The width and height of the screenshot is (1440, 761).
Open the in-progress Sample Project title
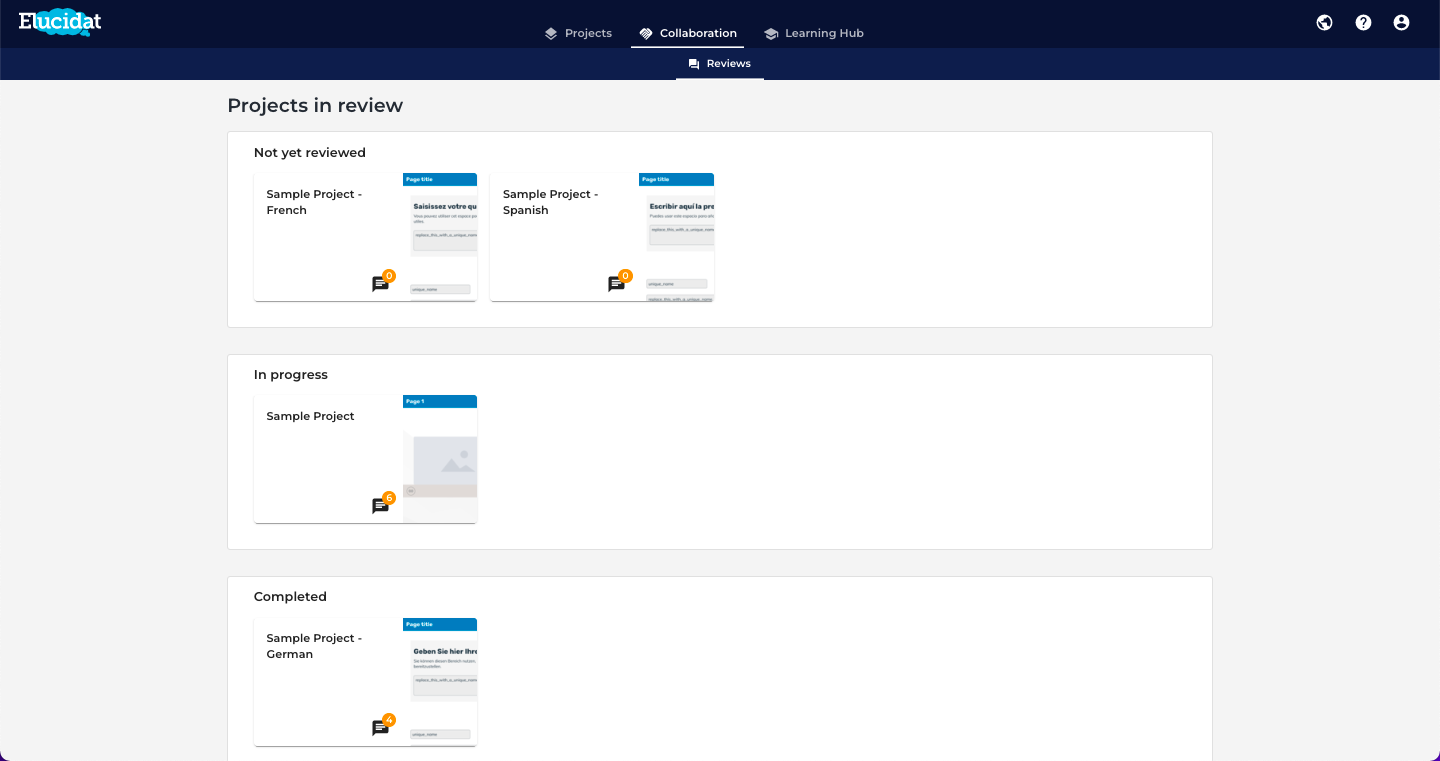pyautogui.click(x=310, y=416)
